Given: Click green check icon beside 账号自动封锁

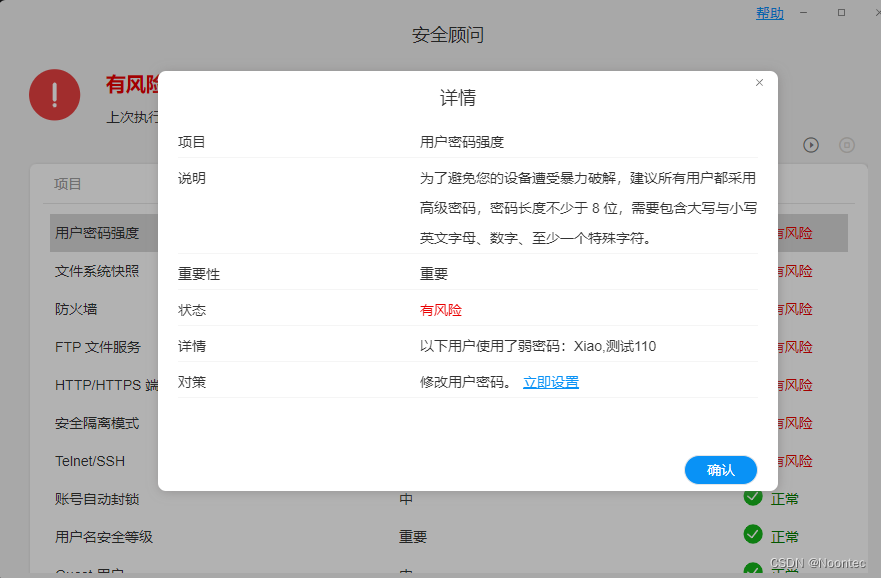Looking at the screenshot, I should [x=753, y=497].
